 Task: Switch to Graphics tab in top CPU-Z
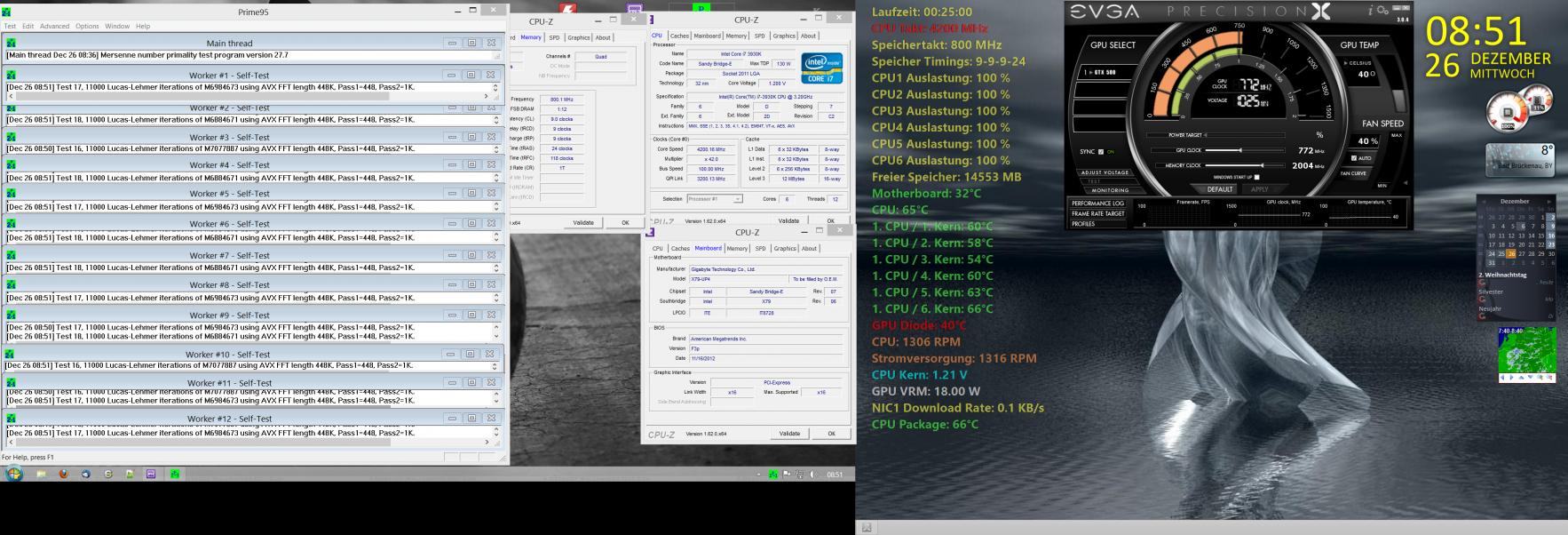(784, 36)
